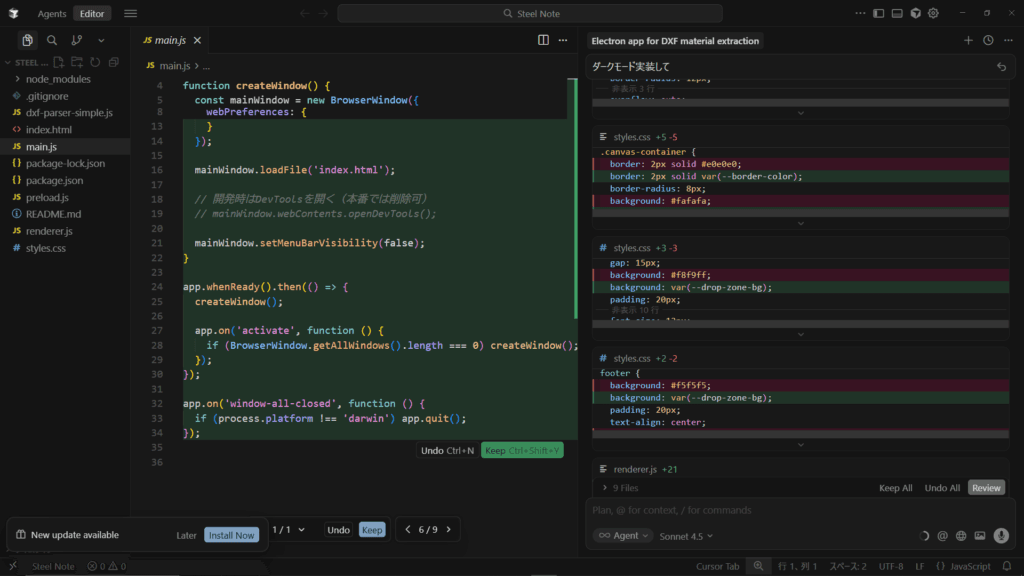Open chat history clock icon
The height and width of the screenshot is (576, 1024).
pos(988,41)
